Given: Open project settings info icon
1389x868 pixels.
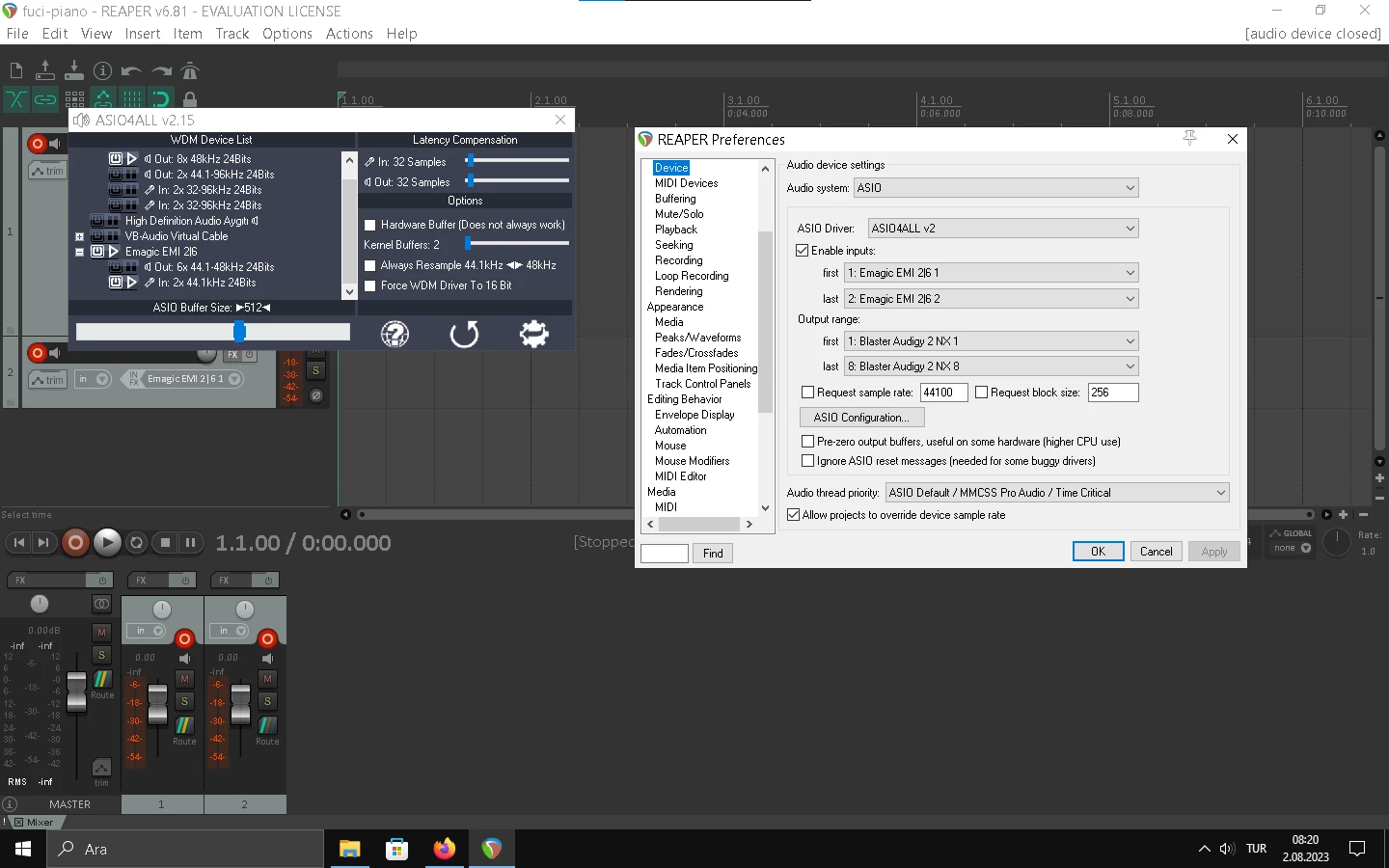Looking at the screenshot, I should pyautogui.click(x=103, y=70).
